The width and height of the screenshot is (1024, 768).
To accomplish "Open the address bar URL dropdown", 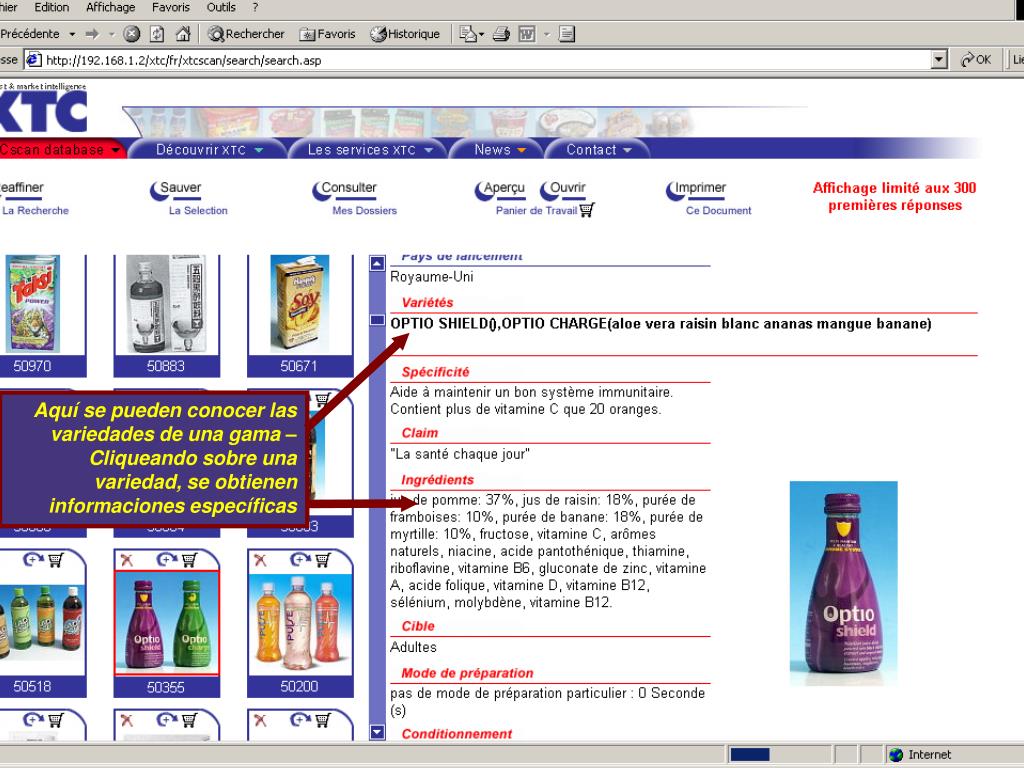I will [x=939, y=60].
